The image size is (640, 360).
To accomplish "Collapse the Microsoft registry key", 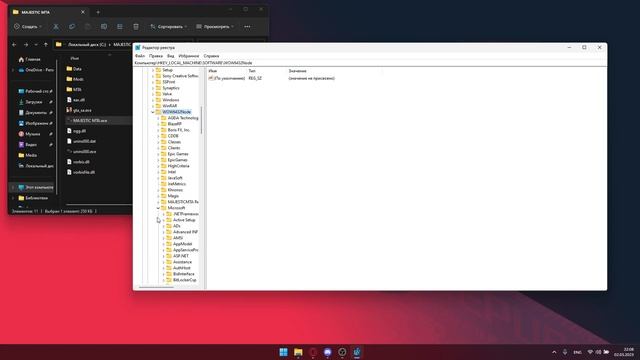I will 158,208.
